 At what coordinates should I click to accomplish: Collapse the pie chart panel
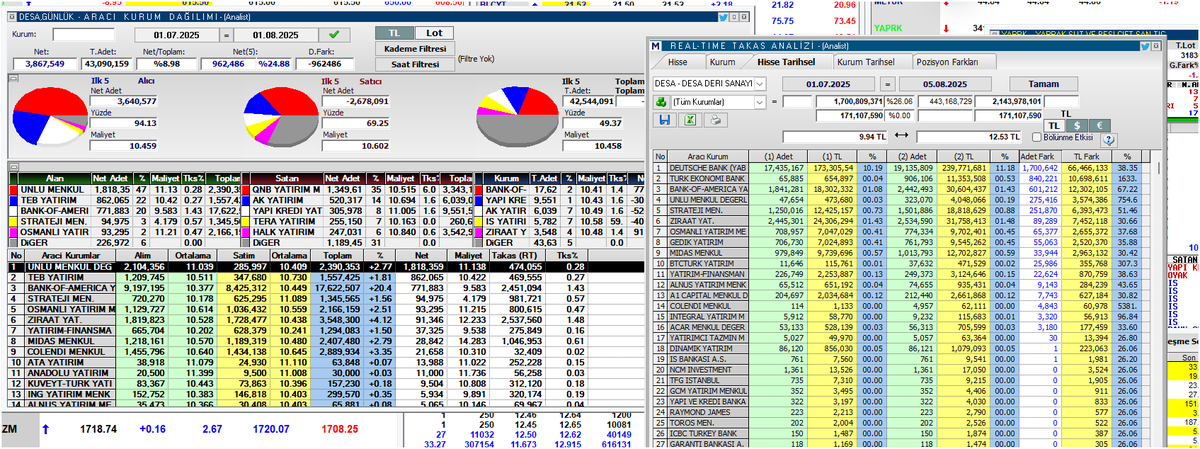pos(13,78)
